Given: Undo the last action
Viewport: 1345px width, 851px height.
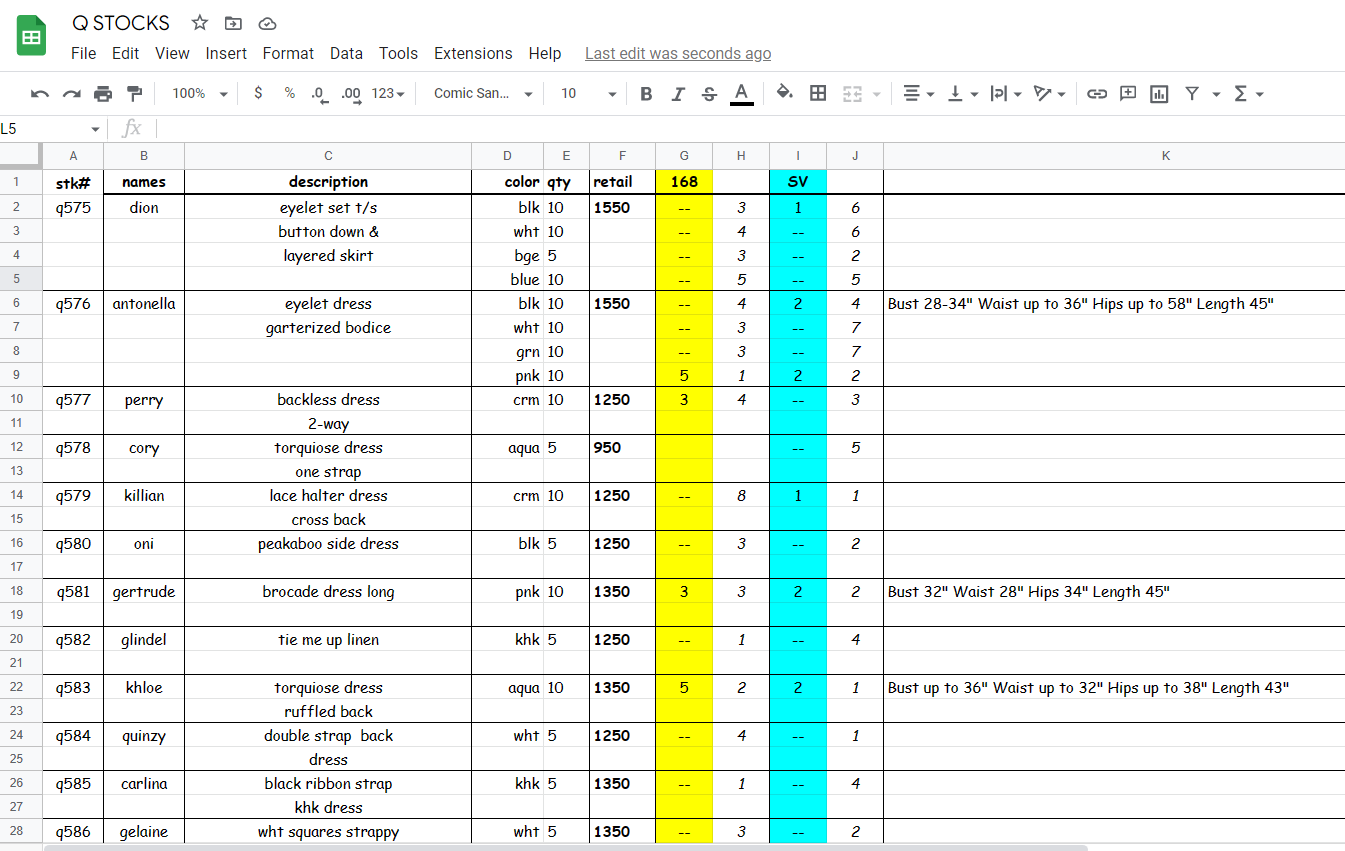Looking at the screenshot, I should 40,94.
